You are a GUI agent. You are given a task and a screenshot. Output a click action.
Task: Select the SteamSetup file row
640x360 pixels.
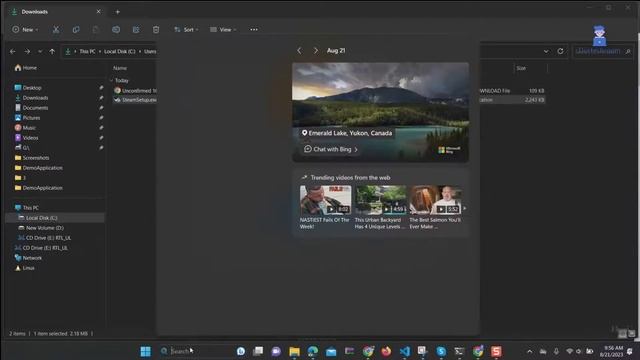(329, 100)
